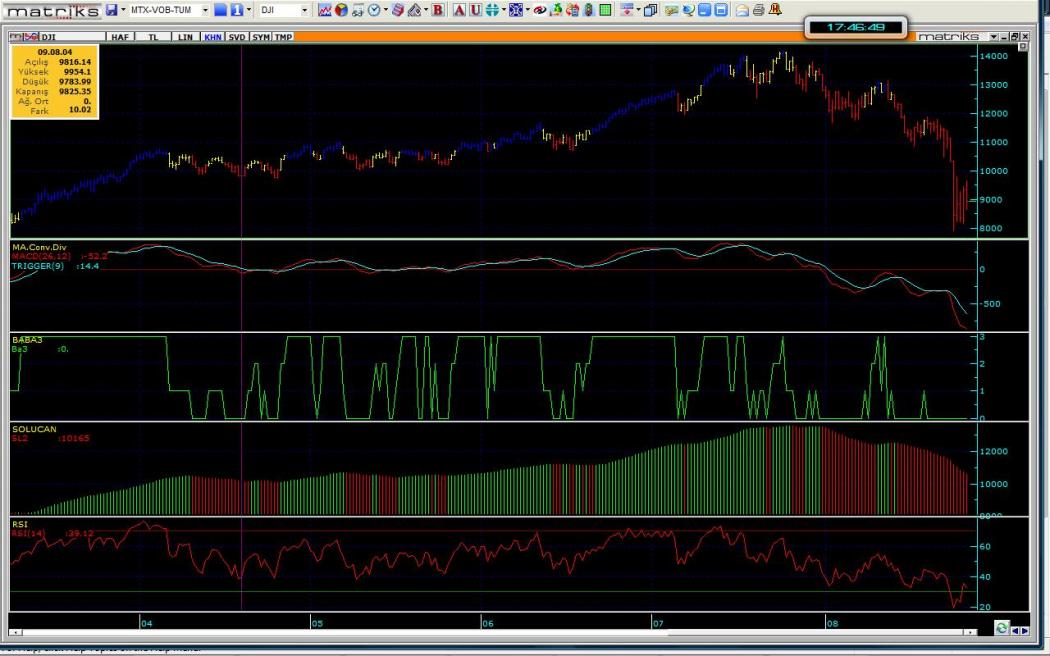
Task: Click the red eye icon in toolbar
Action: pyautogui.click(x=540, y=10)
